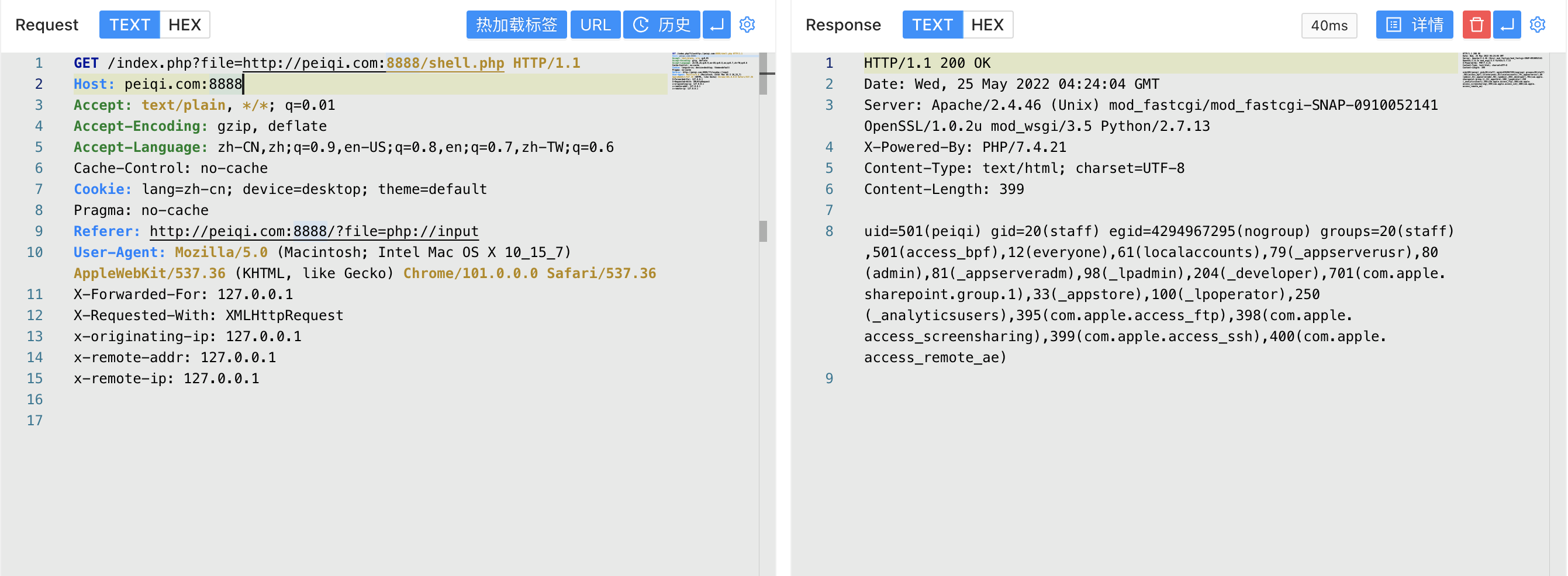
Task: Click the Request word-wrap return arrow icon
Action: (716, 25)
